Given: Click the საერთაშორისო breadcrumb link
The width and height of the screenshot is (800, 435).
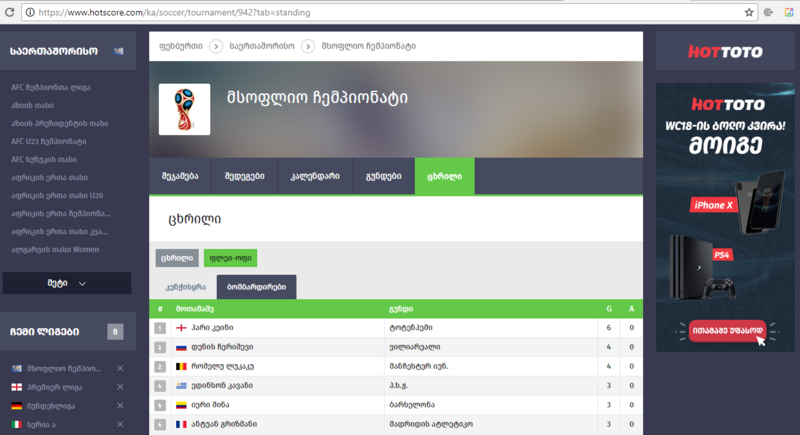Looking at the screenshot, I should click(262, 46).
